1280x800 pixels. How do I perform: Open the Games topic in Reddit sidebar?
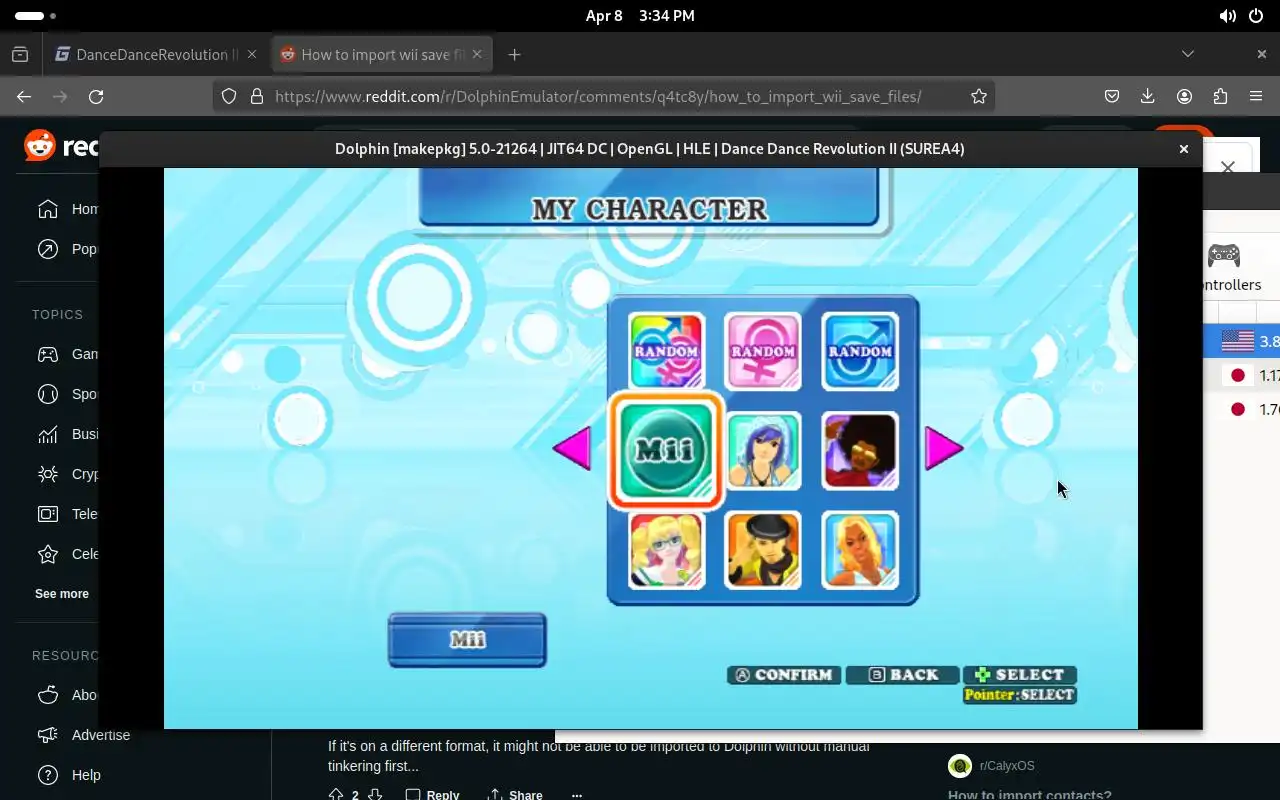(x=66, y=354)
